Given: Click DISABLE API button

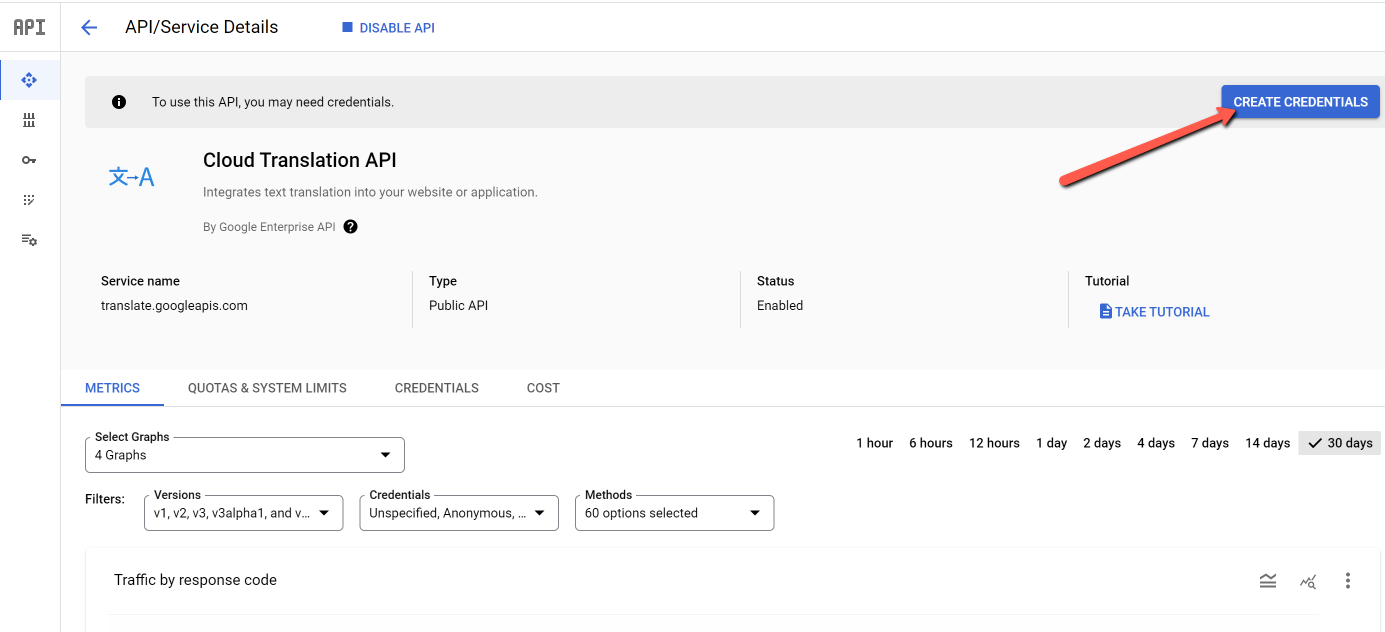Looking at the screenshot, I should pos(388,28).
